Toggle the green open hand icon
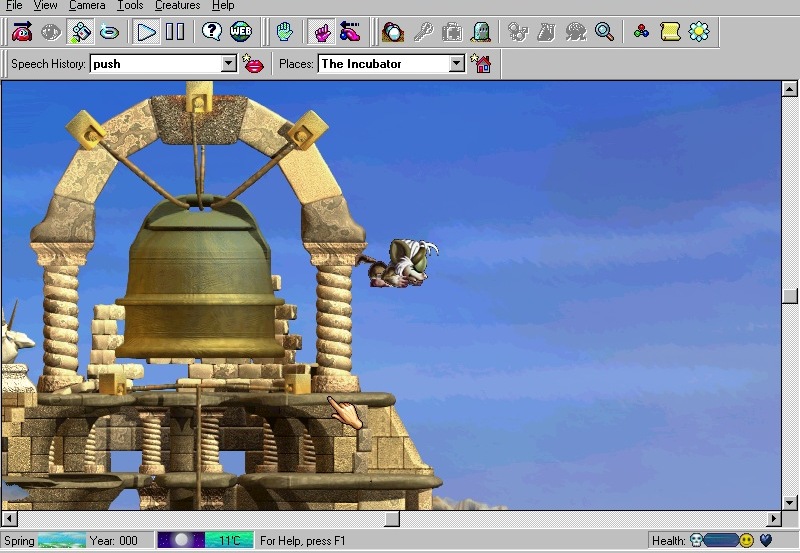800x553 pixels. (x=285, y=32)
